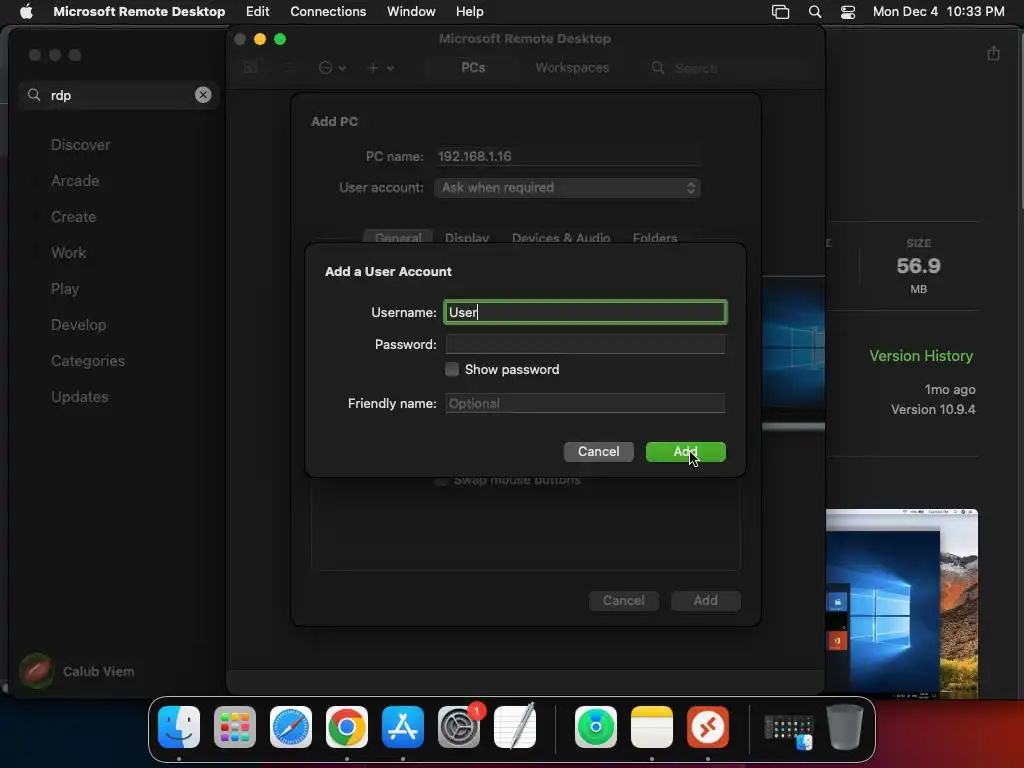Click the Add button in Add PC sheet

click(x=705, y=600)
